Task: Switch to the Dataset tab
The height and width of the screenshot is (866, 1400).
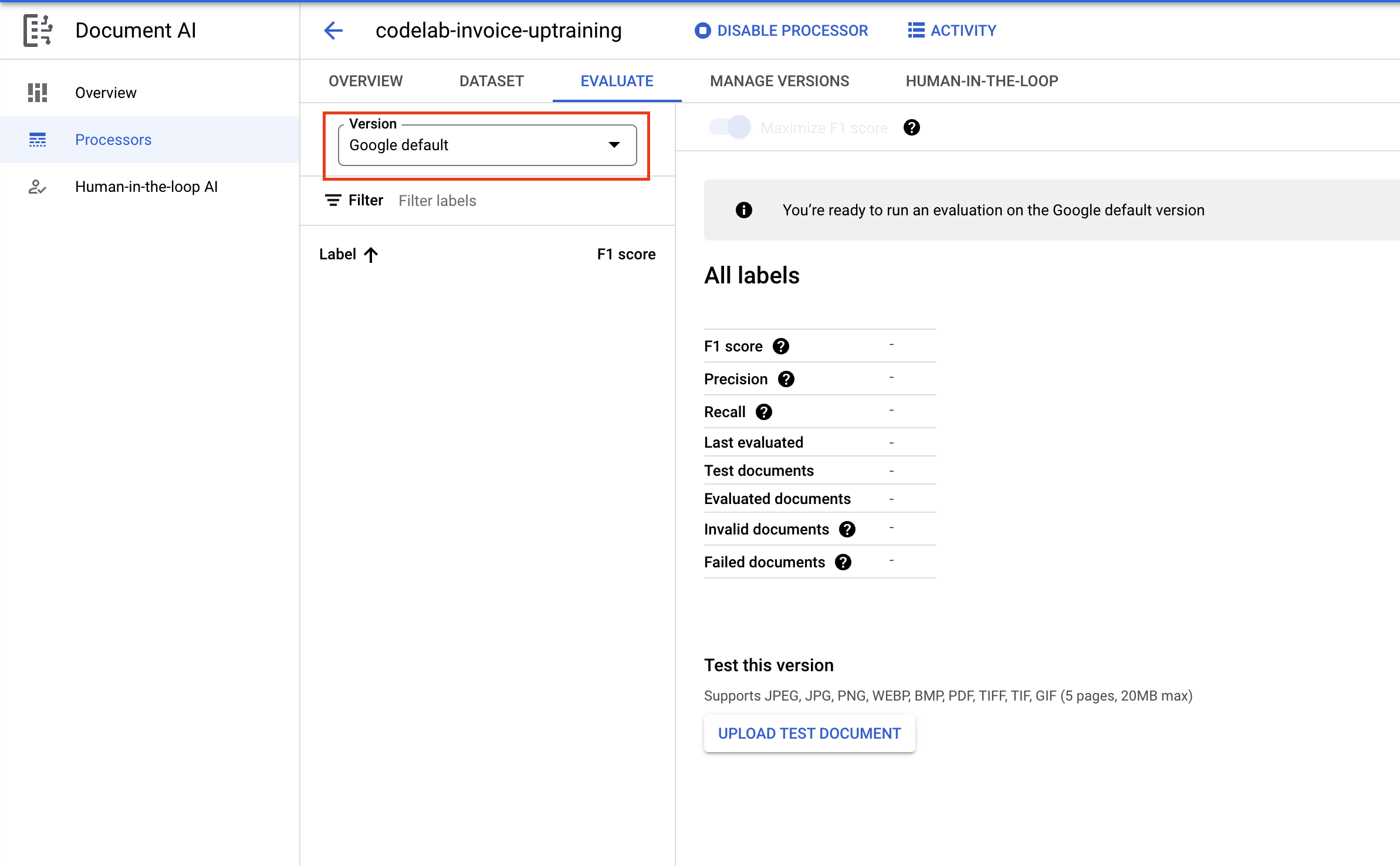Action: [x=491, y=81]
